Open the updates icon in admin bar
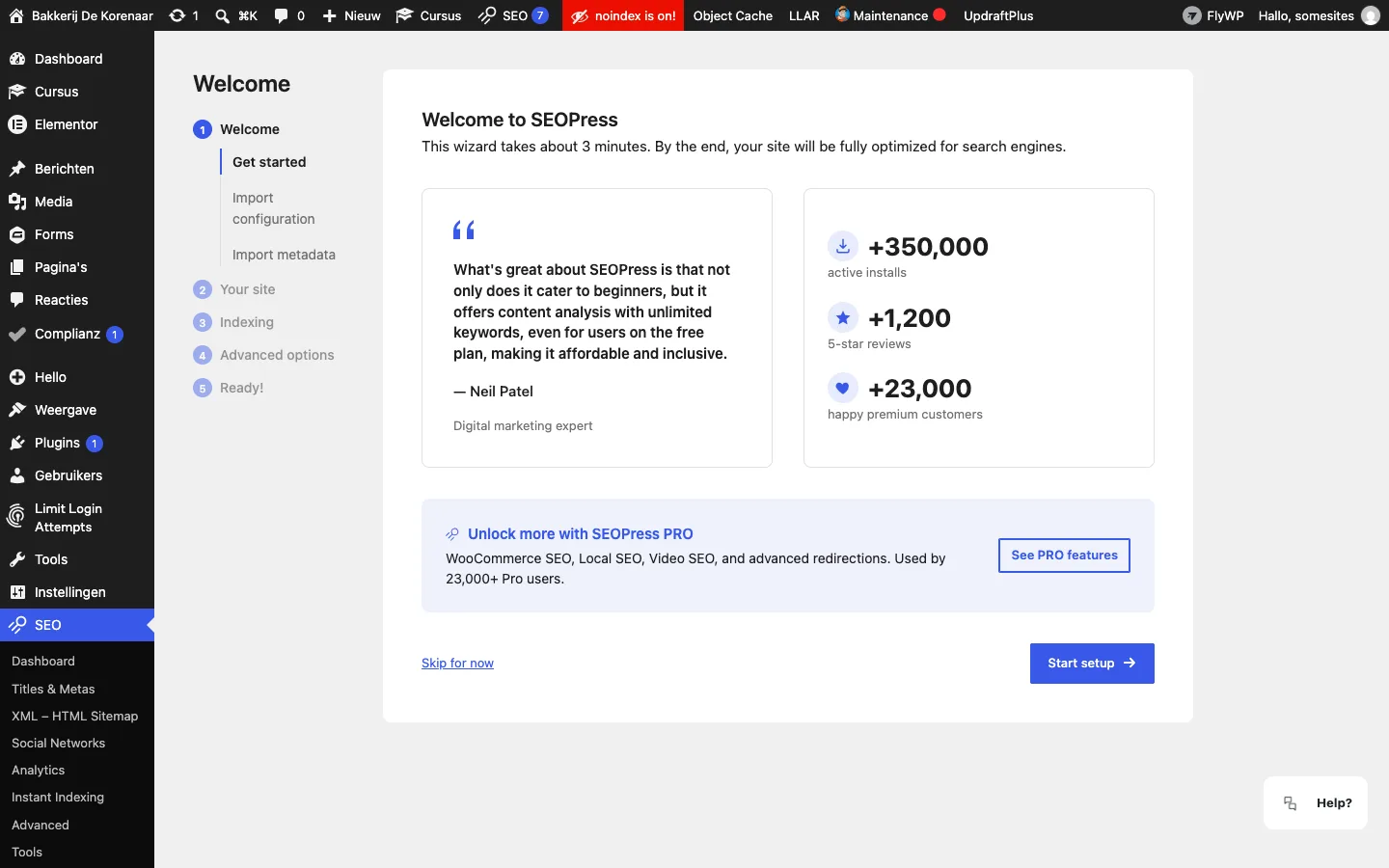This screenshot has height=868, width=1389. pyautogui.click(x=177, y=15)
